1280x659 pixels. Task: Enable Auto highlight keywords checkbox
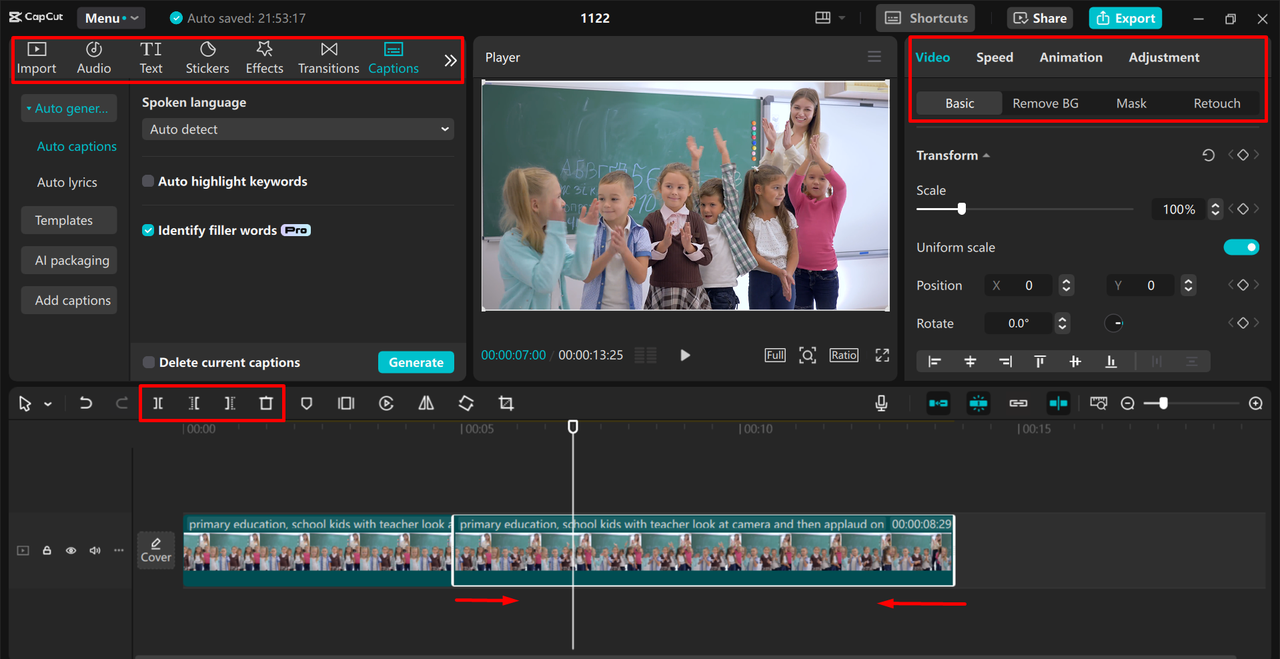coord(148,181)
